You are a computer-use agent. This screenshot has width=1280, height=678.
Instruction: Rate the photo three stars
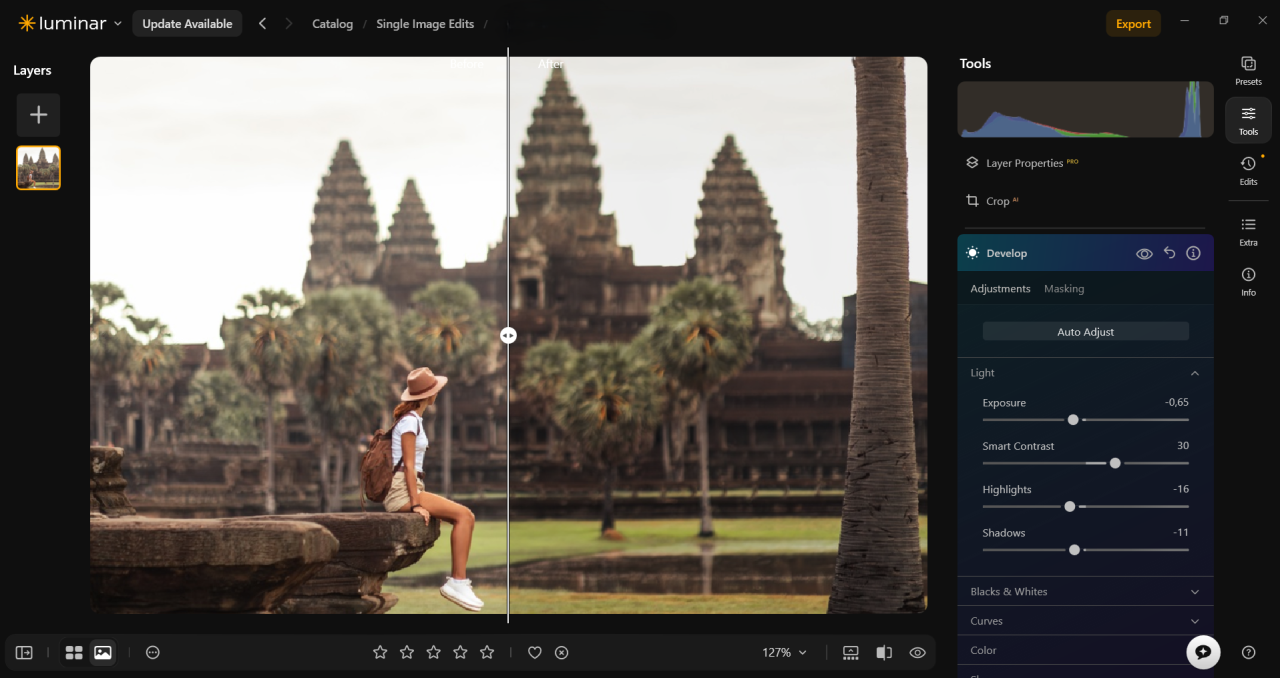click(x=433, y=652)
